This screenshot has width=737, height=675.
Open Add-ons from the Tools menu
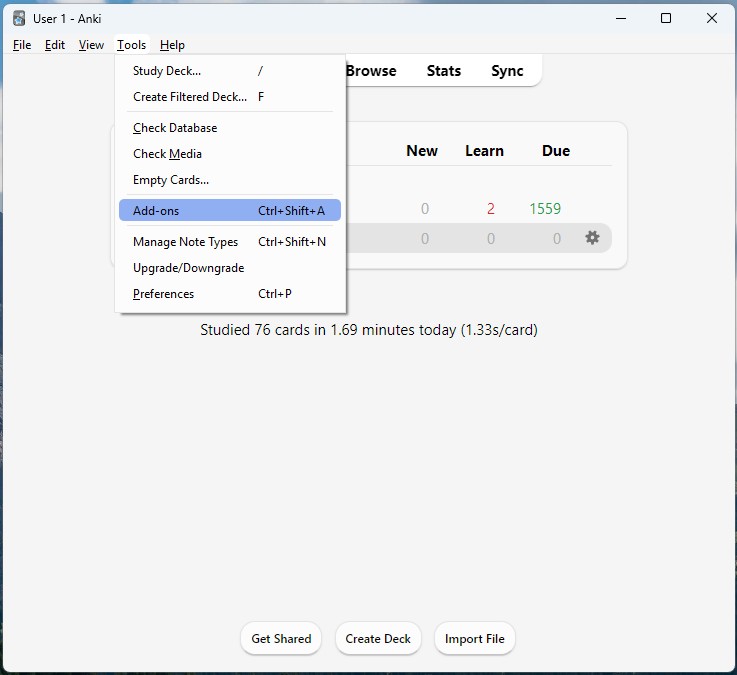click(x=230, y=211)
